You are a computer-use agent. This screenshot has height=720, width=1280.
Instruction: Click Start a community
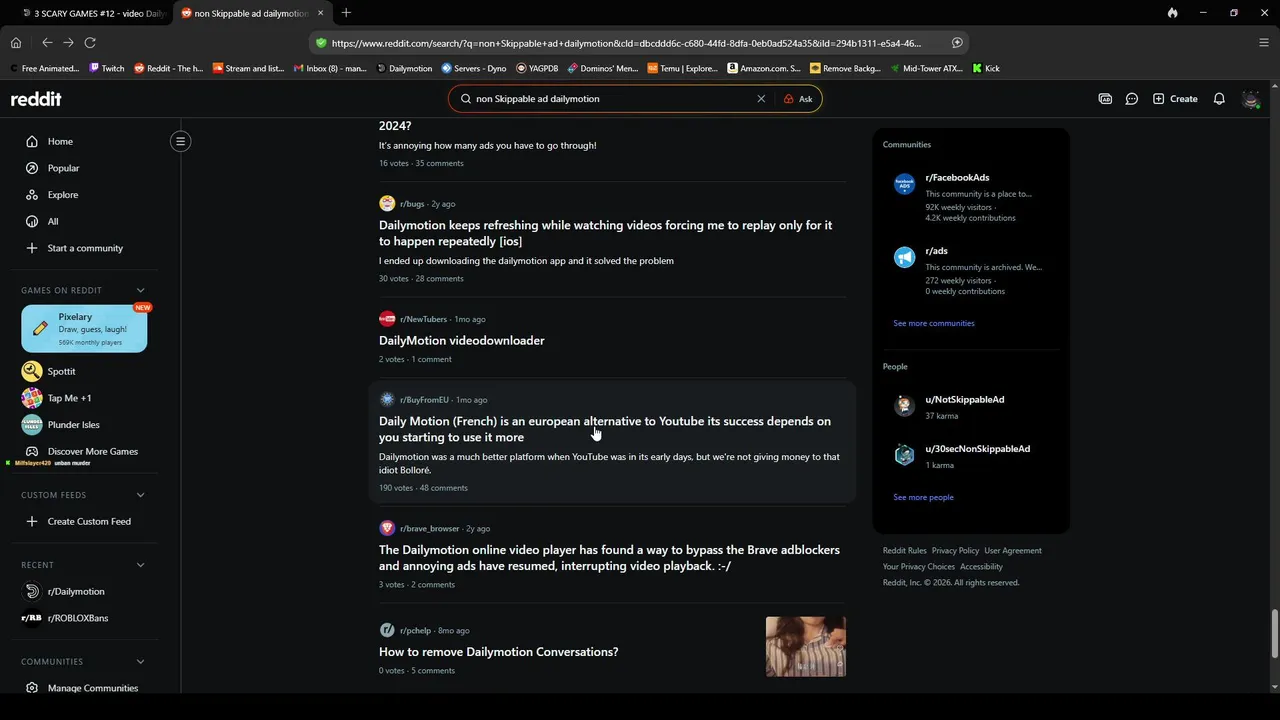(84, 248)
